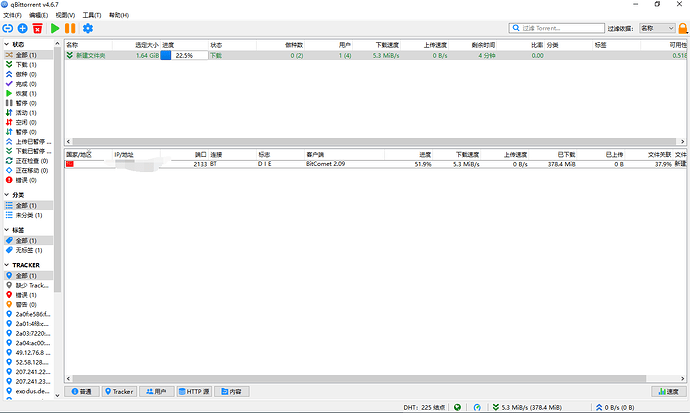Collapse the 状态 sidebar section

[6, 45]
